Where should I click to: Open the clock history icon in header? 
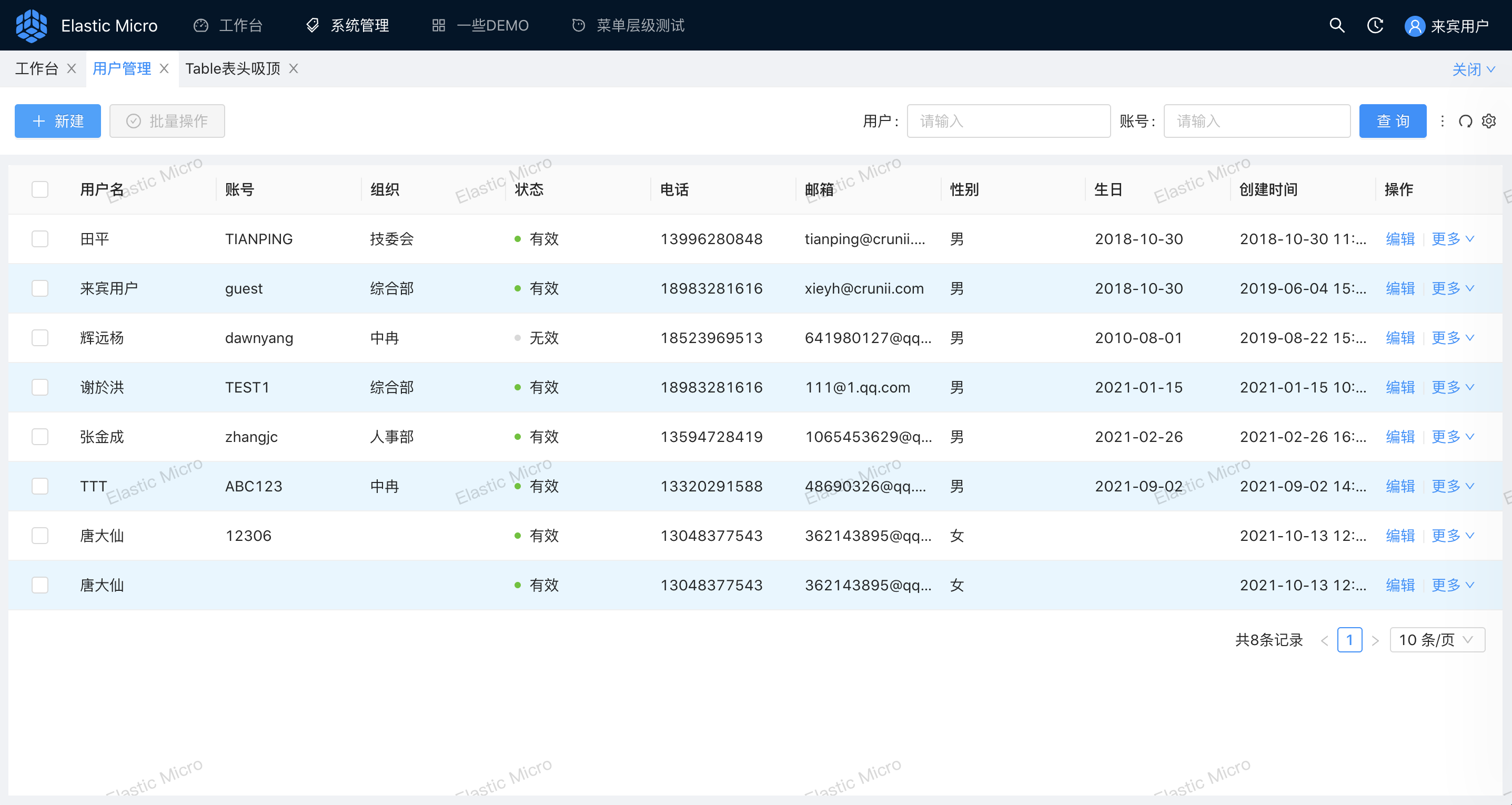click(x=1375, y=25)
